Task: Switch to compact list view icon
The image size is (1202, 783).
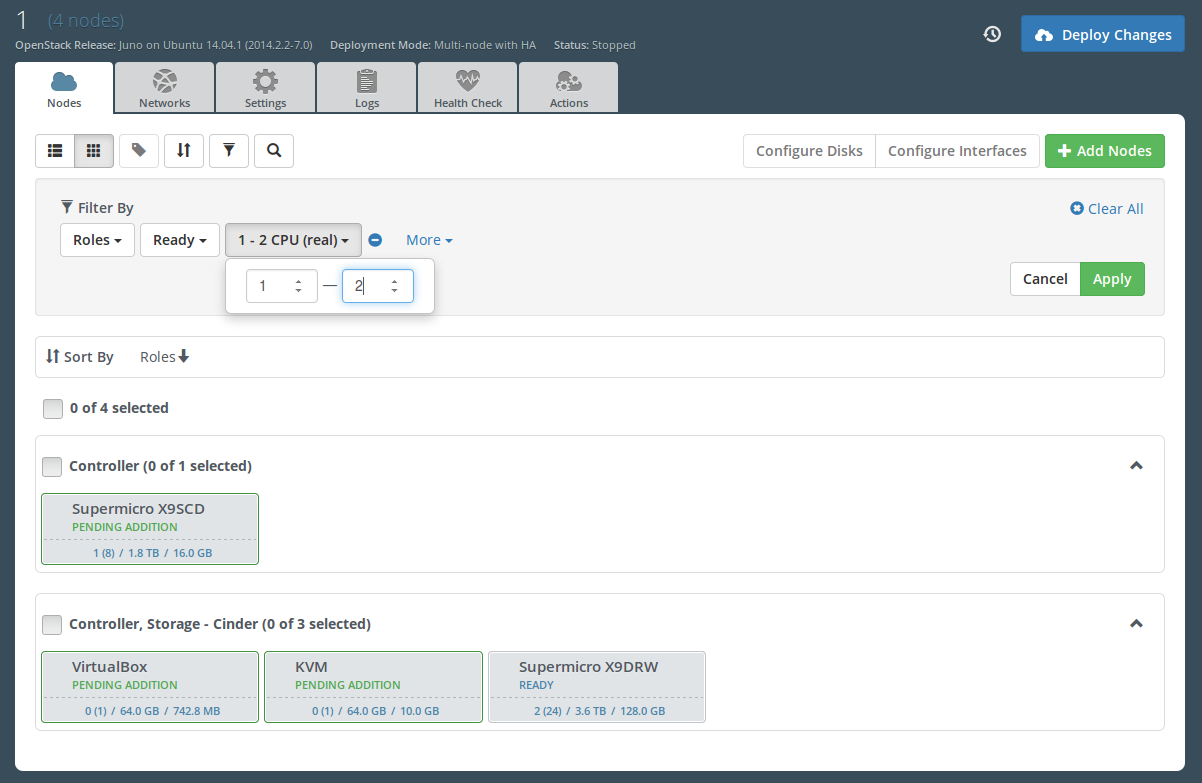Action: tap(55, 151)
